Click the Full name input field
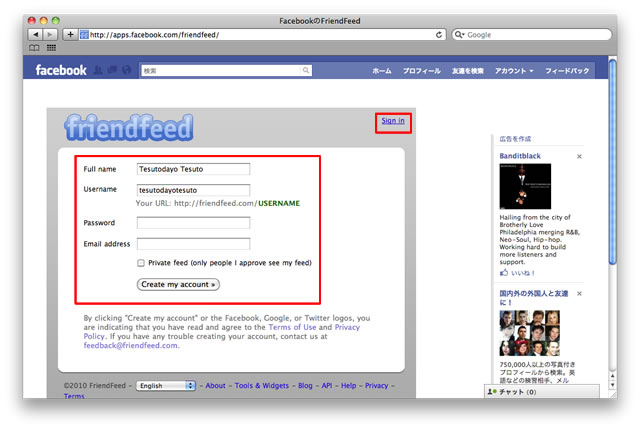This screenshot has width=640, height=430. (193, 169)
